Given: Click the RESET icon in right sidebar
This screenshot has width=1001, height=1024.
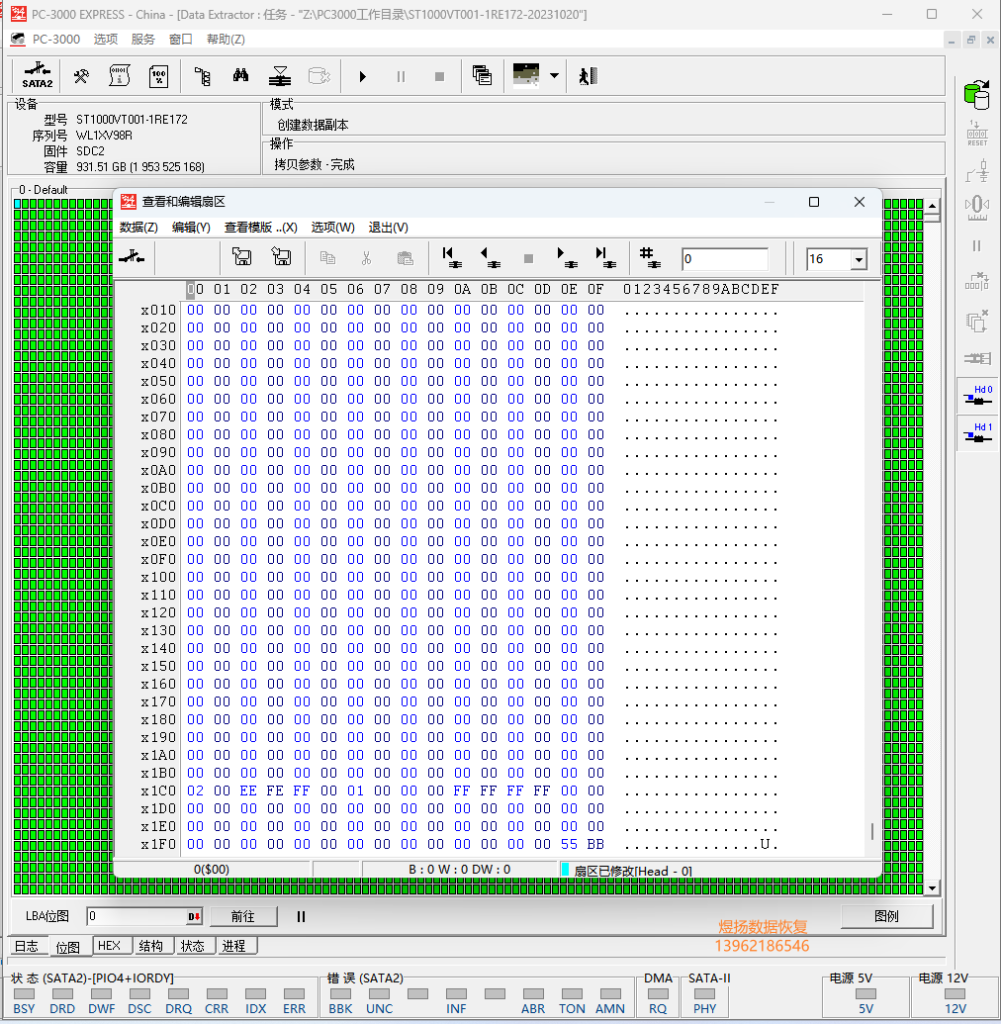Looking at the screenshot, I should point(977,133).
